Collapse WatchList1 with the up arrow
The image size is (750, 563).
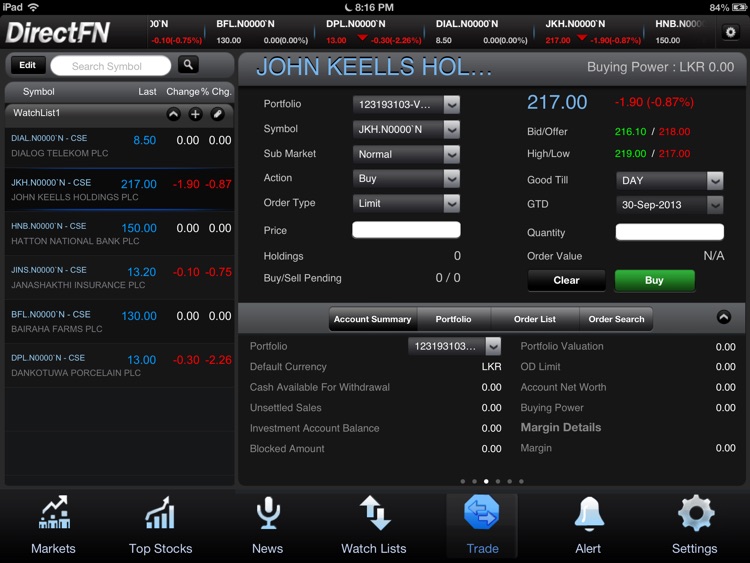click(x=174, y=114)
